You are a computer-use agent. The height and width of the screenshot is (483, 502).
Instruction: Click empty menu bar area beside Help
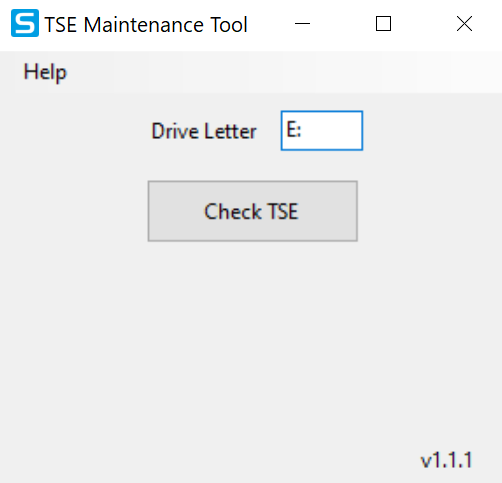(283, 72)
